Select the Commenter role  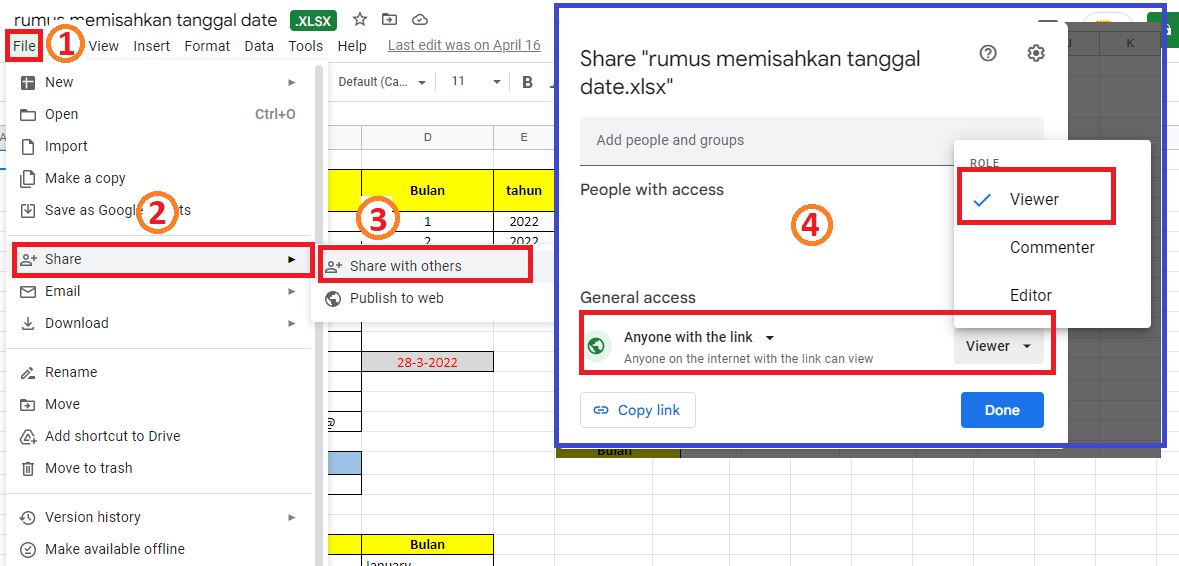tap(1052, 247)
